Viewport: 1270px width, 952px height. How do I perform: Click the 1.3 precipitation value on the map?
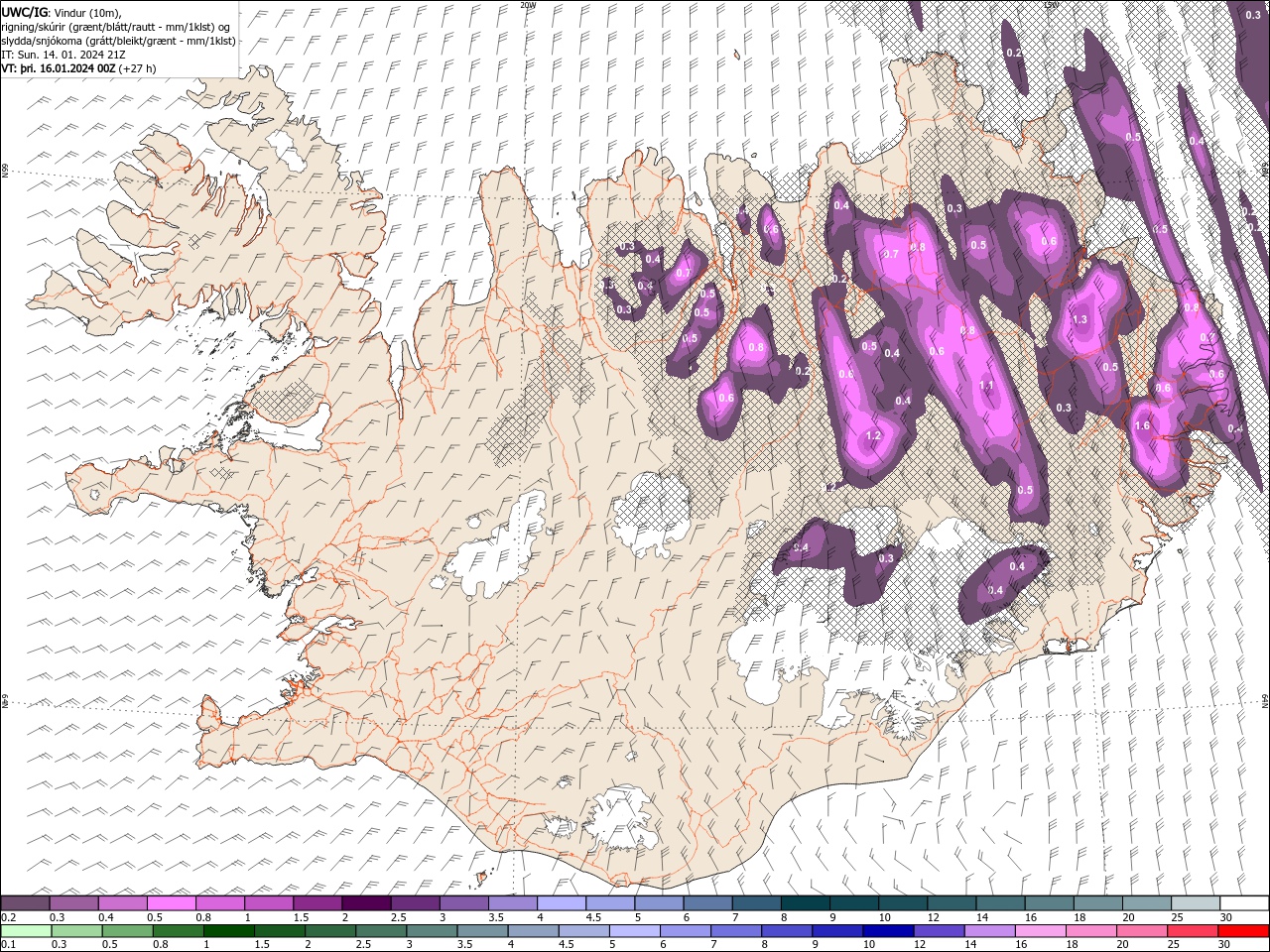tap(1080, 319)
